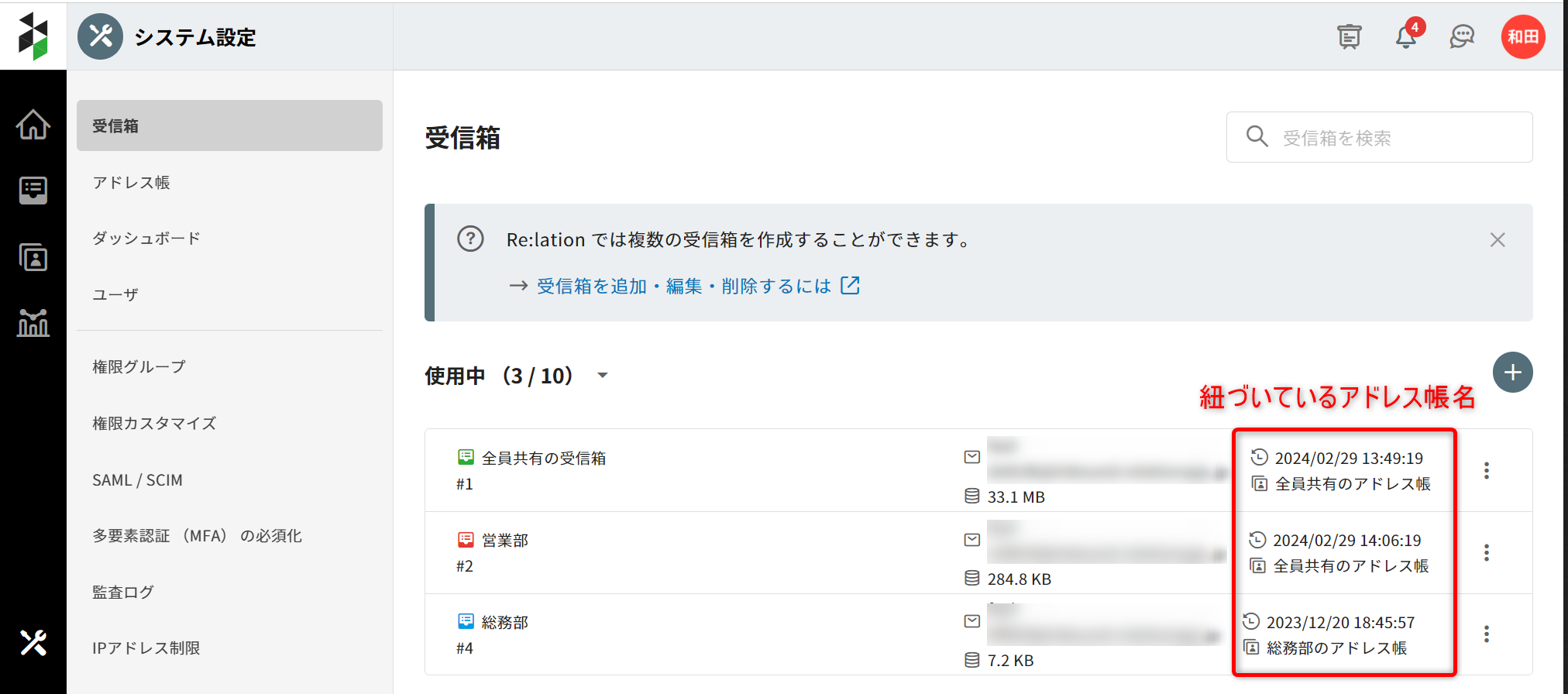Image resolution: width=1568 pixels, height=694 pixels.
Task: Expand the 使用中 (3 / 10) dropdown
Action: coord(602,376)
